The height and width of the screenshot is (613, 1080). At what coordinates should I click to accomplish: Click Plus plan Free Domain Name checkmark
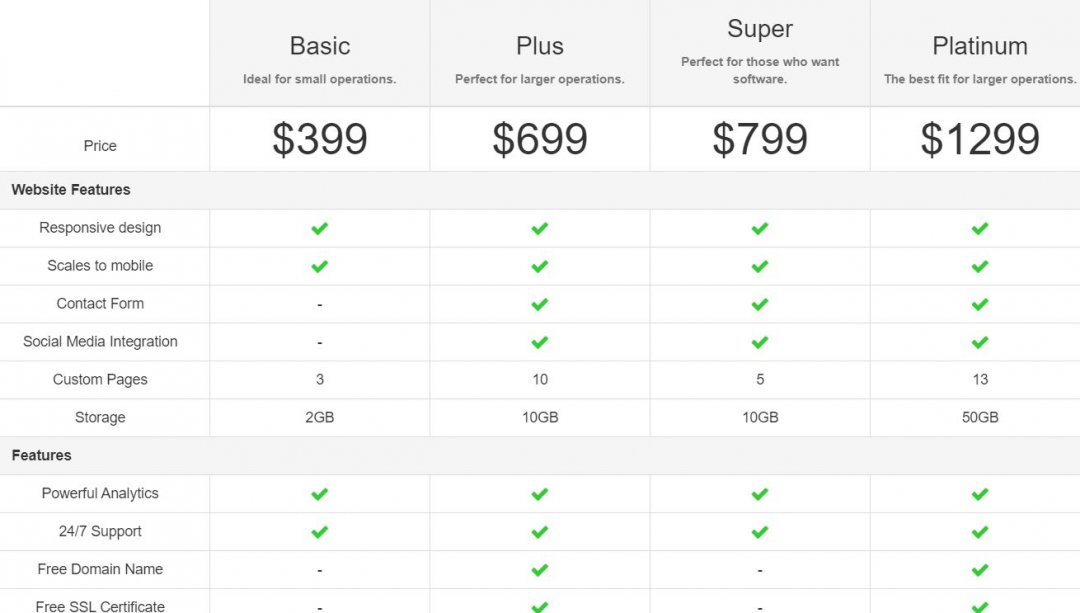pyautogui.click(x=540, y=570)
